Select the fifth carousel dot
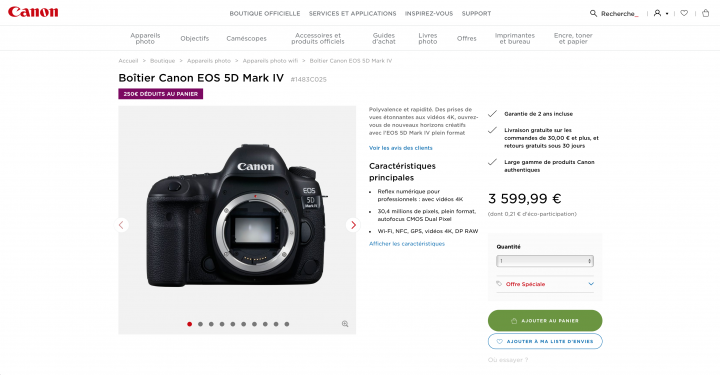The image size is (720, 375). [233, 324]
